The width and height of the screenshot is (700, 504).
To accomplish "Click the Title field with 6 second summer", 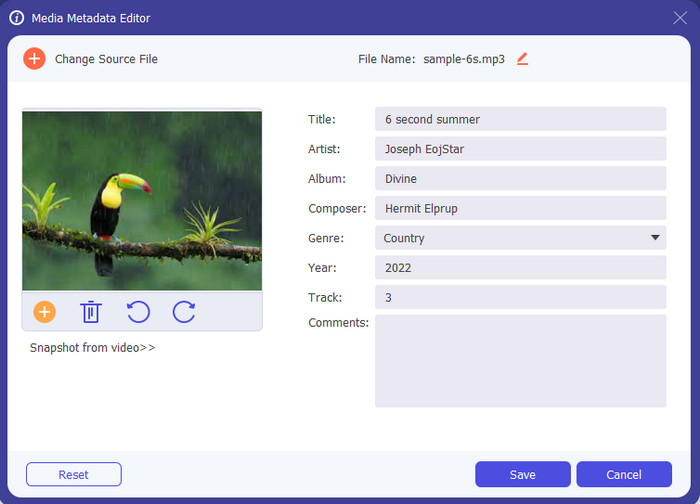I will tap(520, 119).
